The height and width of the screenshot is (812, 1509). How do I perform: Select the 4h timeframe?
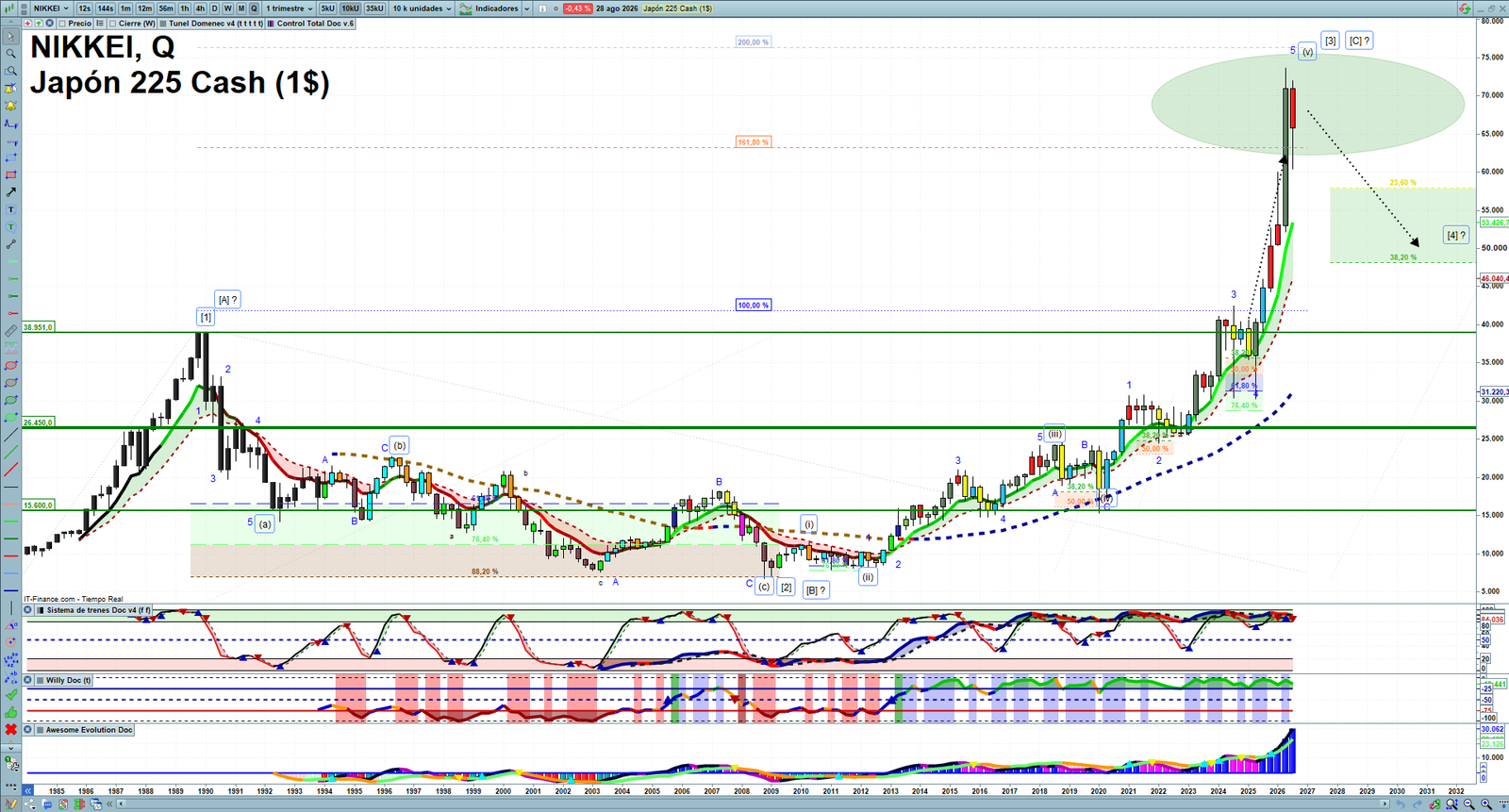[200, 8]
